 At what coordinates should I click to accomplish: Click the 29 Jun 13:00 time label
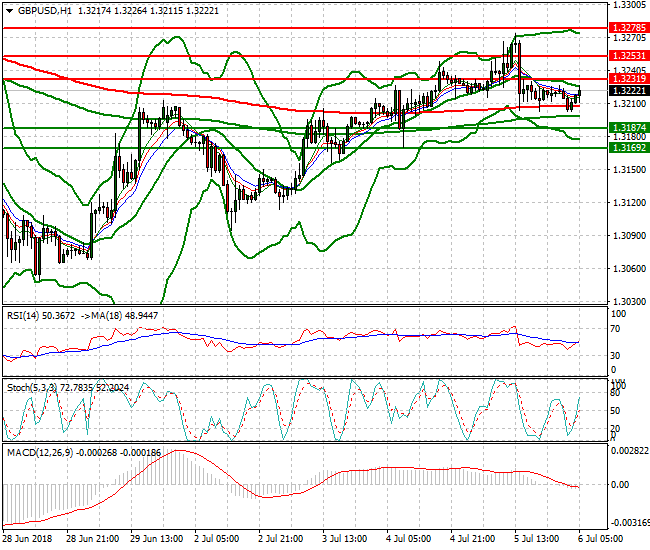[x=157, y=539]
